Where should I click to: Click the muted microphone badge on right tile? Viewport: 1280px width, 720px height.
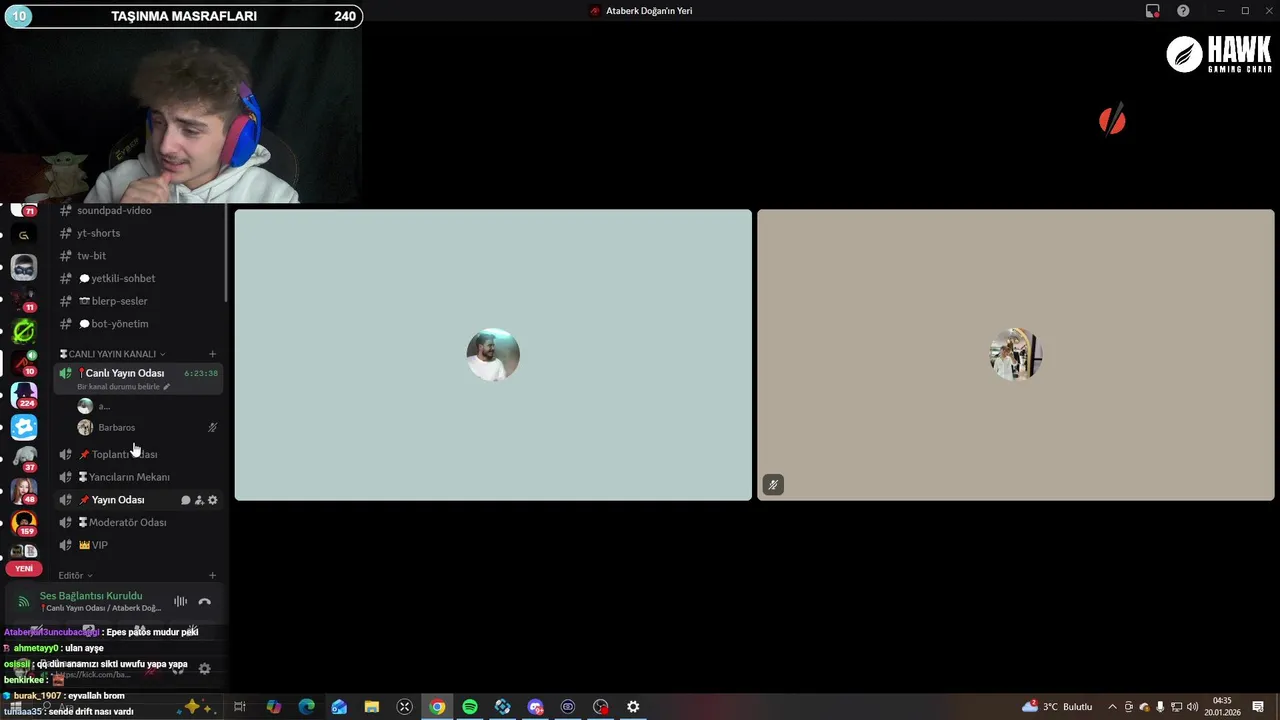(773, 485)
